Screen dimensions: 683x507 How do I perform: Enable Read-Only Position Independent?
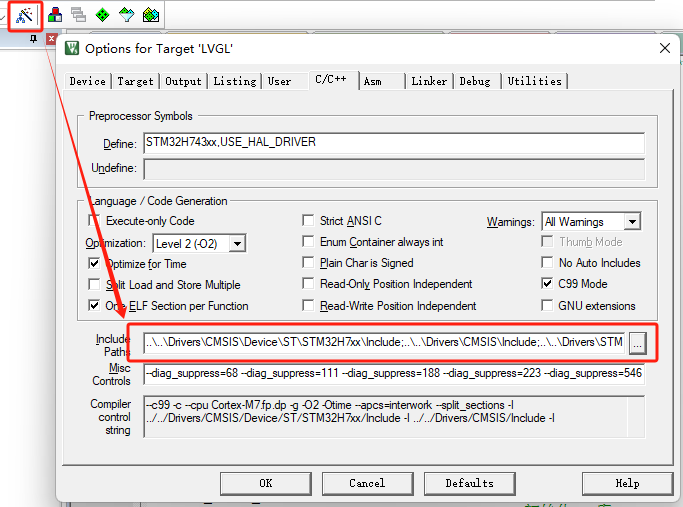(x=308, y=284)
